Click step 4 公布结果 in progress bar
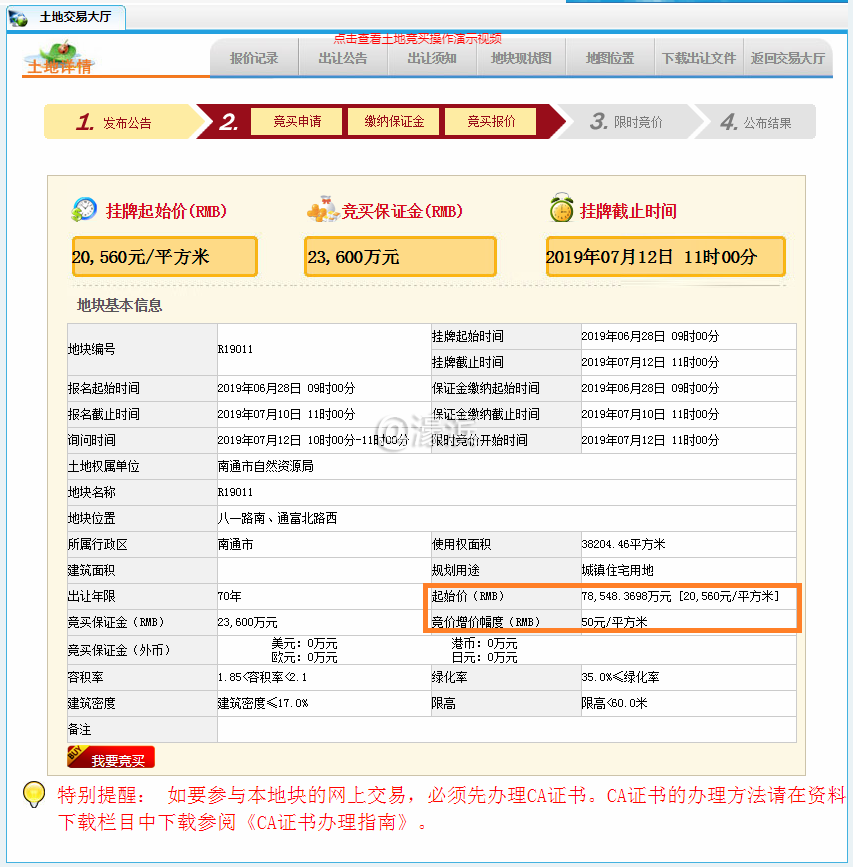The width and height of the screenshot is (853, 867). pos(756,123)
